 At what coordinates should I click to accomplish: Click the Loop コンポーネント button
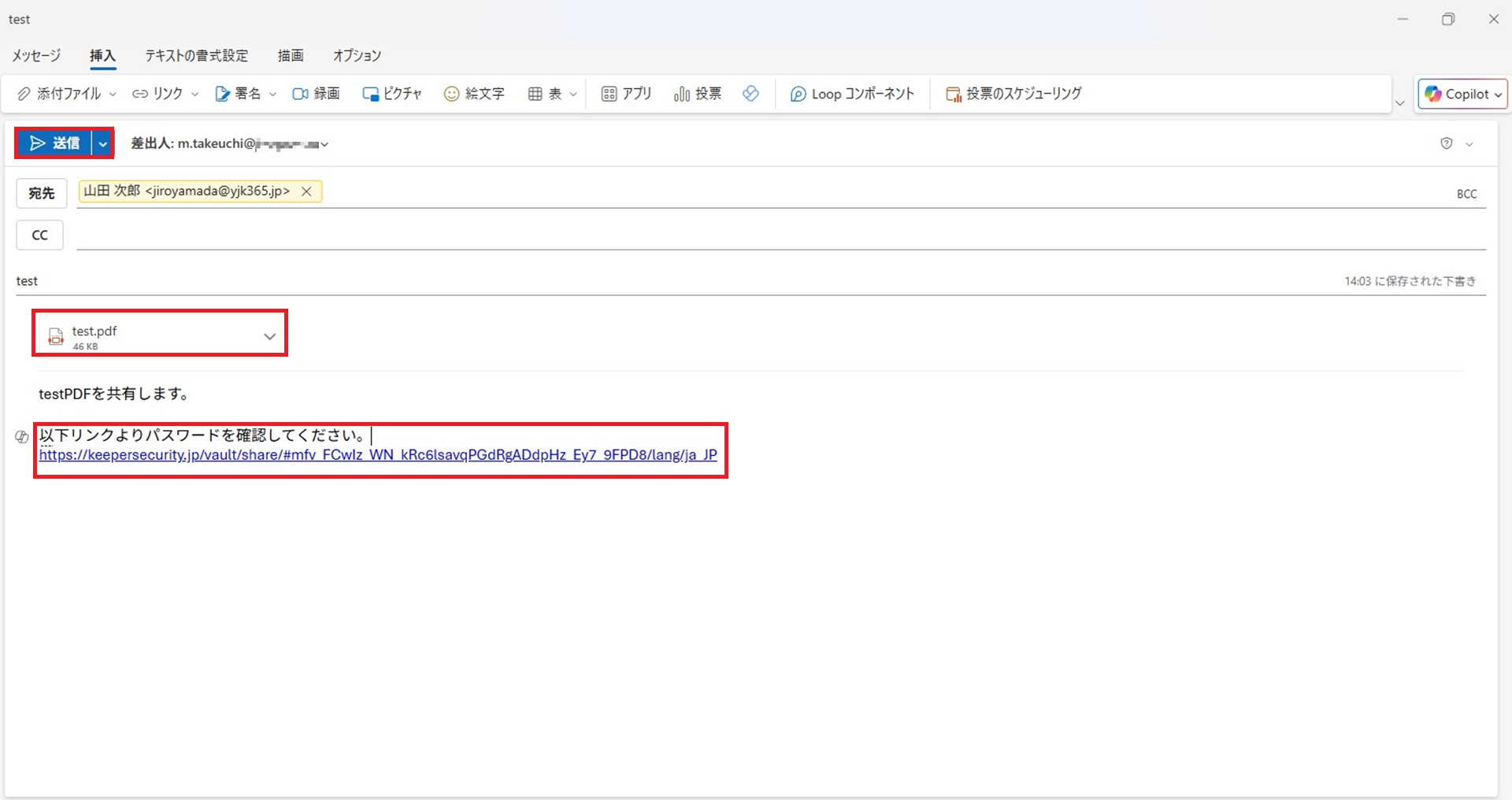(853, 94)
